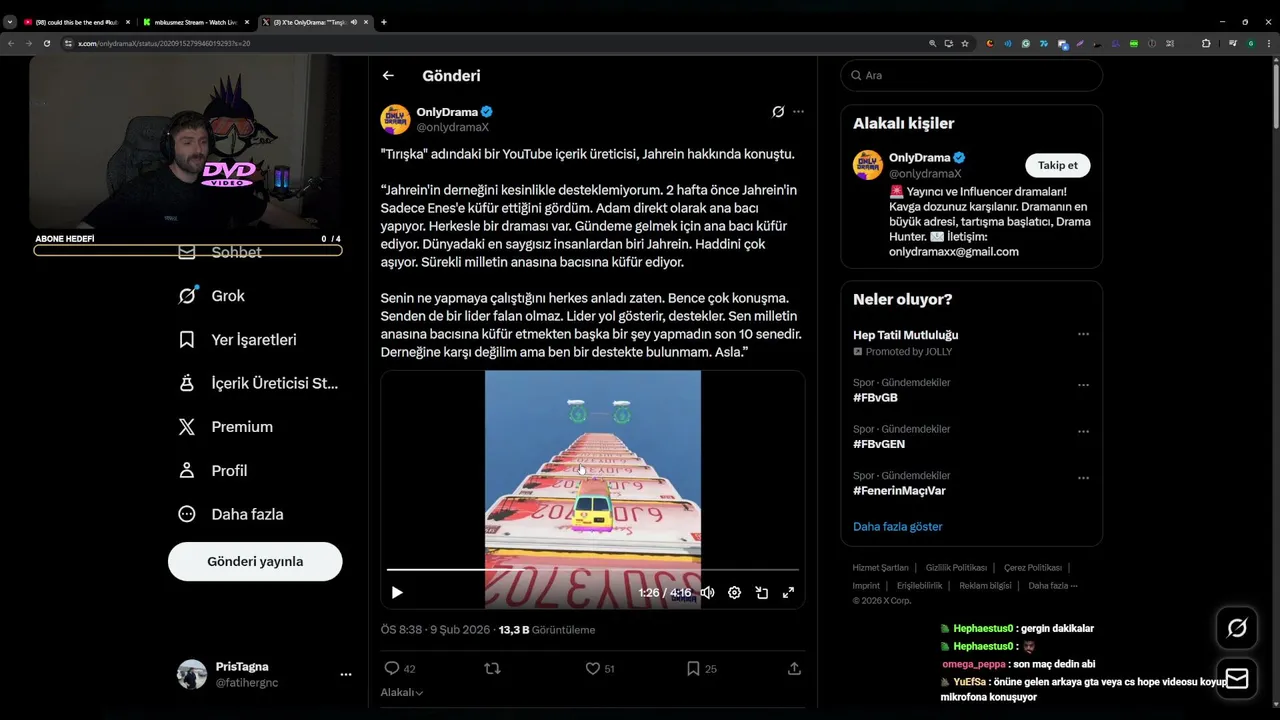The image size is (1280, 720).
Task: Toggle picture-in-picture on the video
Action: pyautogui.click(x=761, y=592)
